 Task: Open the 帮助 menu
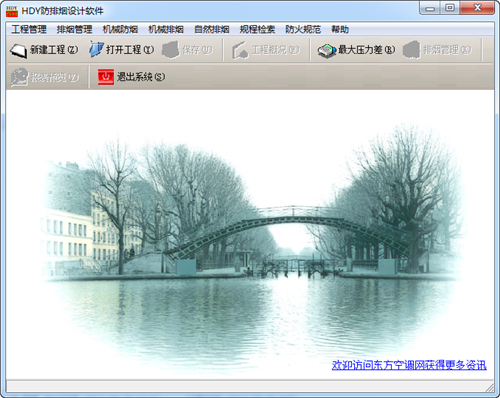340,30
